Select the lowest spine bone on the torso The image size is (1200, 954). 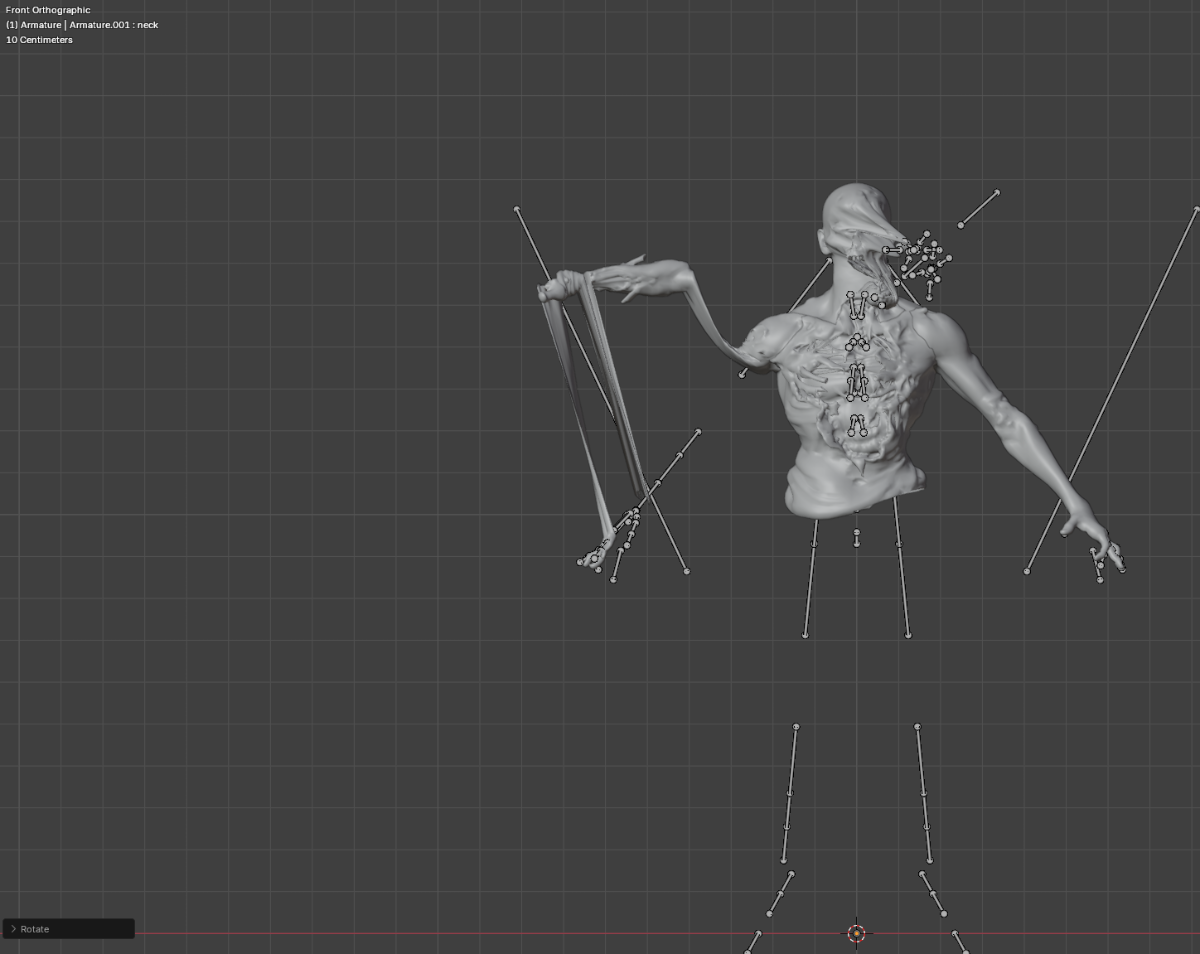[x=857, y=425]
